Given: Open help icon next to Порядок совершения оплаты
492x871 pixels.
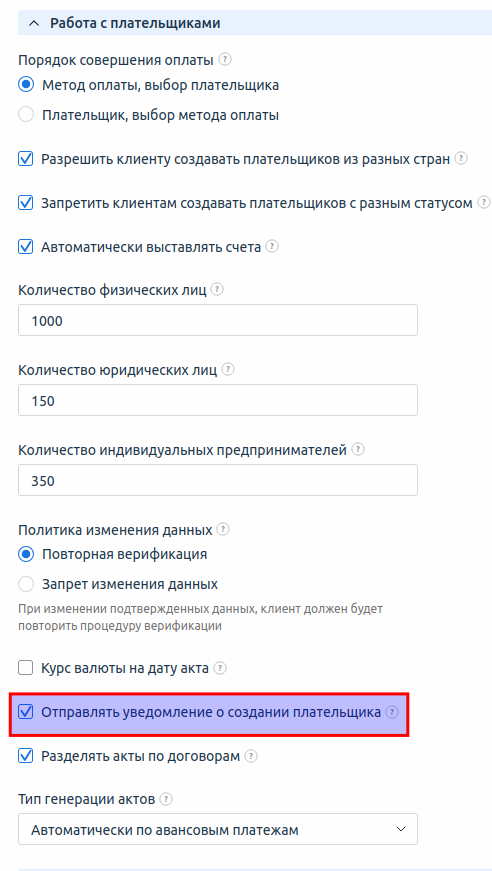Looking at the screenshot, I should click(x=224, y=58).
